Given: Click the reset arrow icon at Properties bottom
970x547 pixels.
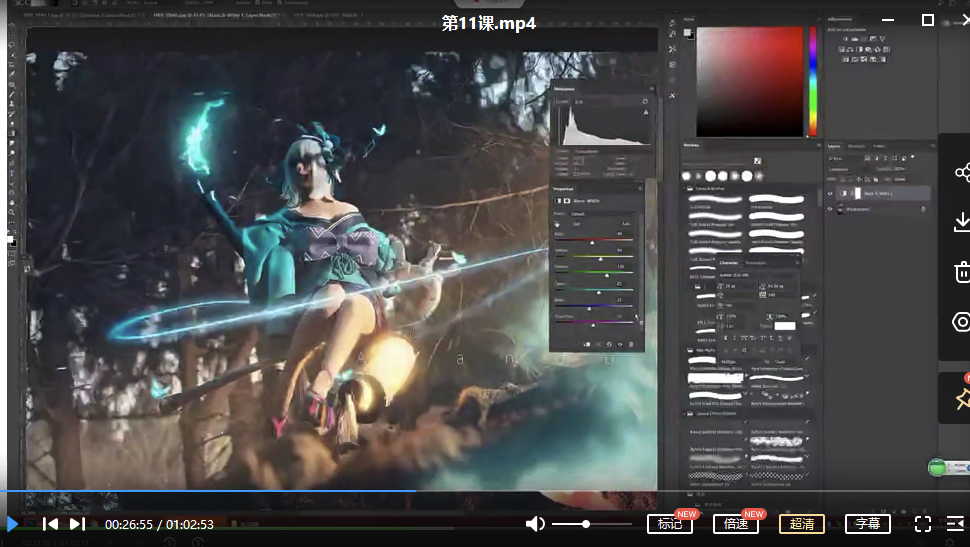Looking at the screenshot, I should click(x=609, y=345).
